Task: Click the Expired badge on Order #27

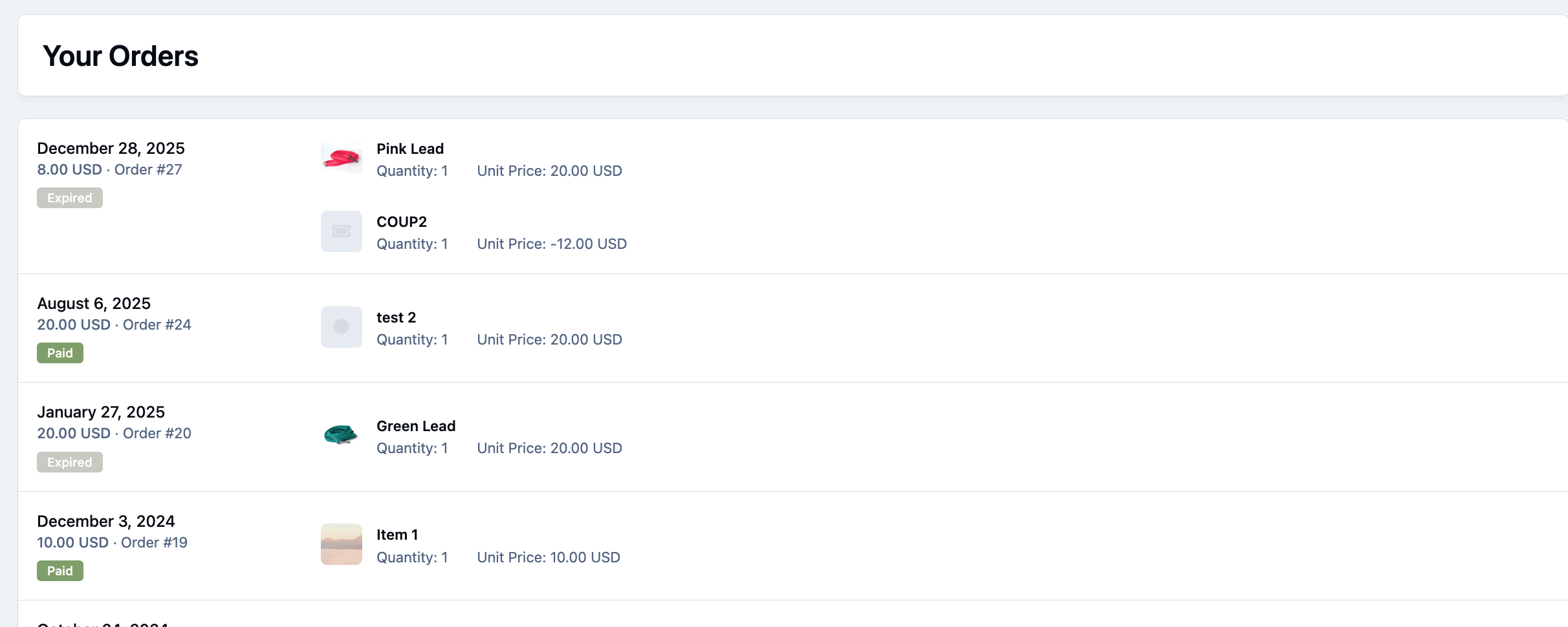Action: [x=70, y=198]
